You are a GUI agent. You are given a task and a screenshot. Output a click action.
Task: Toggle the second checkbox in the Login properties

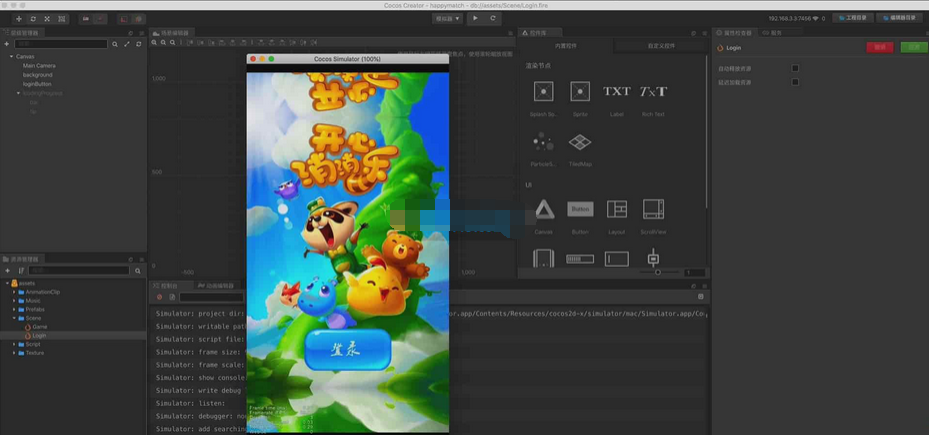pyautogui.click(x=795, y=82)
